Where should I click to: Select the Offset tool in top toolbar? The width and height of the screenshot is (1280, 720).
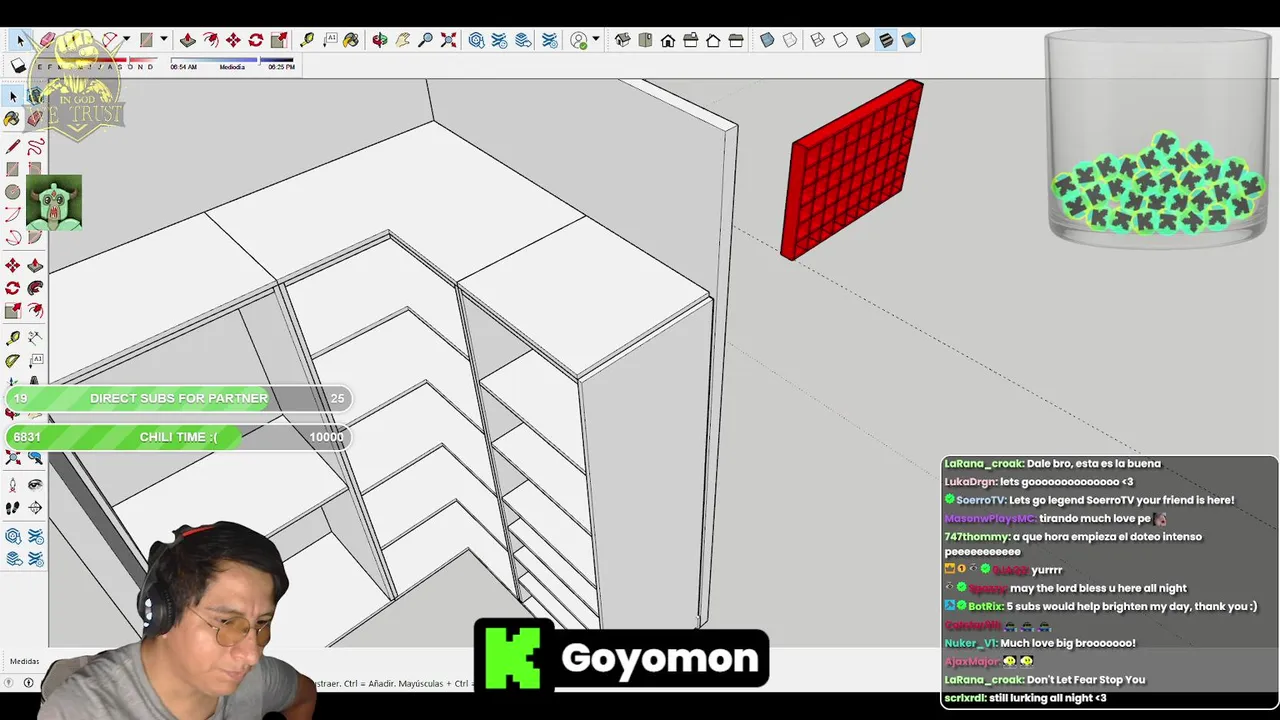pyautogui.click(x=210, y=40)
